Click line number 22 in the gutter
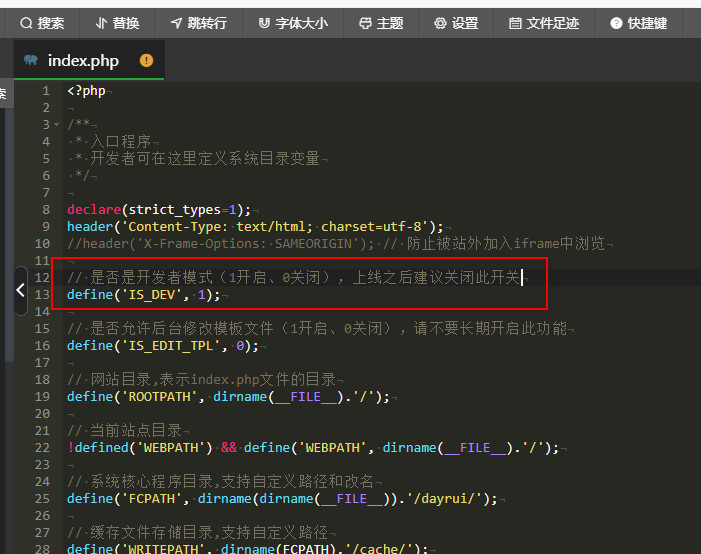Image resolution: width=701 pixels, height=554 pixels. click(42, 448)
